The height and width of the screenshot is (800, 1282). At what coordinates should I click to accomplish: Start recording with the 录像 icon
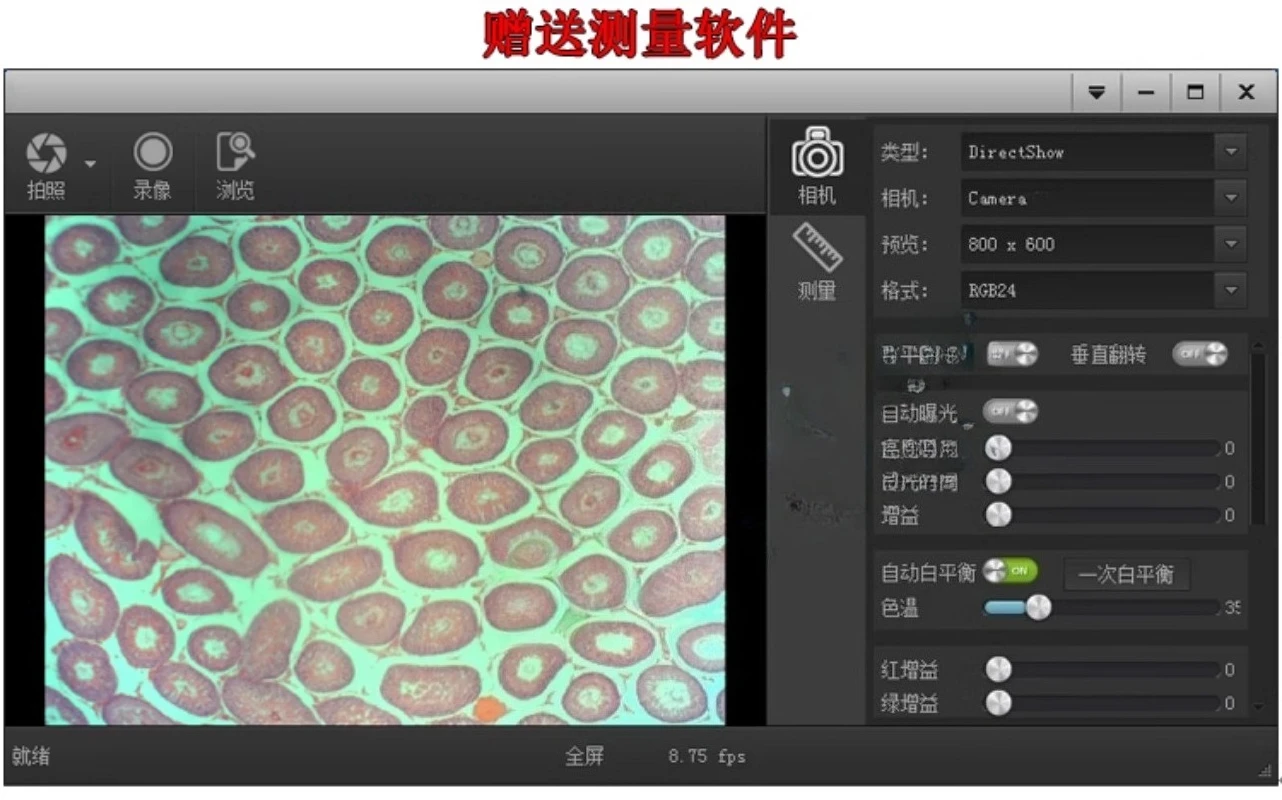click(x=153, y=153)
